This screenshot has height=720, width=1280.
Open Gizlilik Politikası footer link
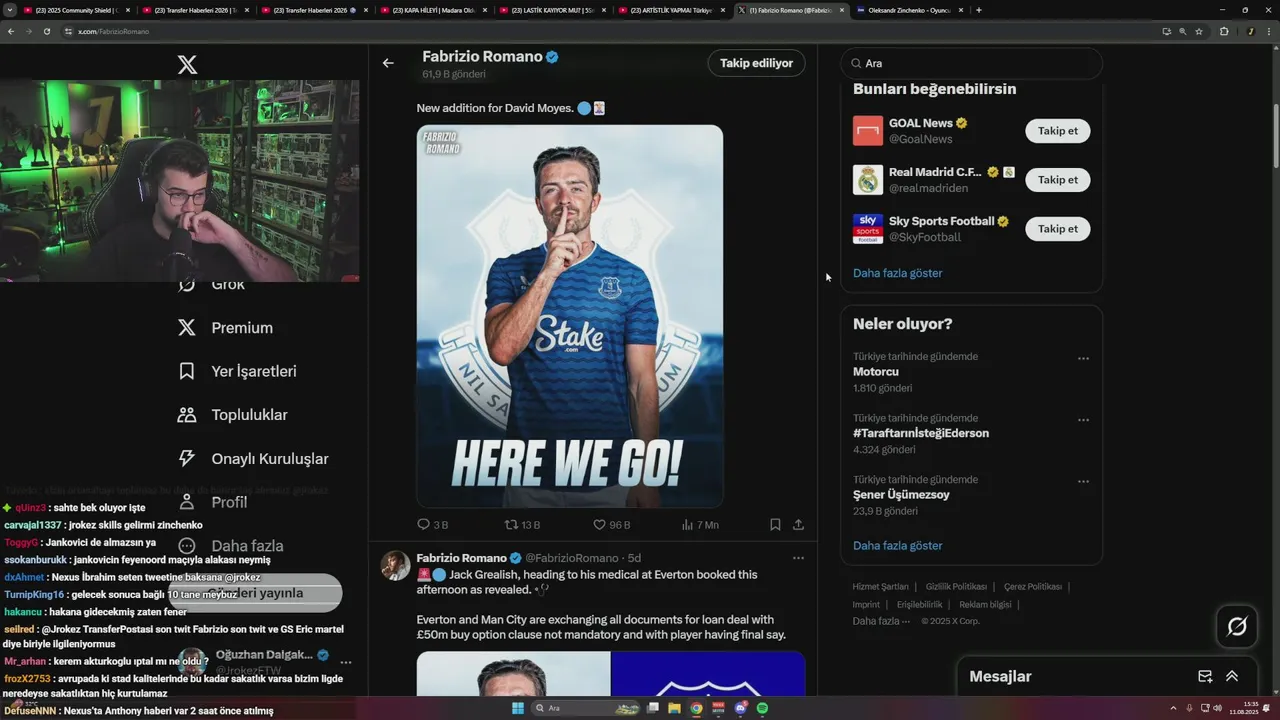point(956,587)
